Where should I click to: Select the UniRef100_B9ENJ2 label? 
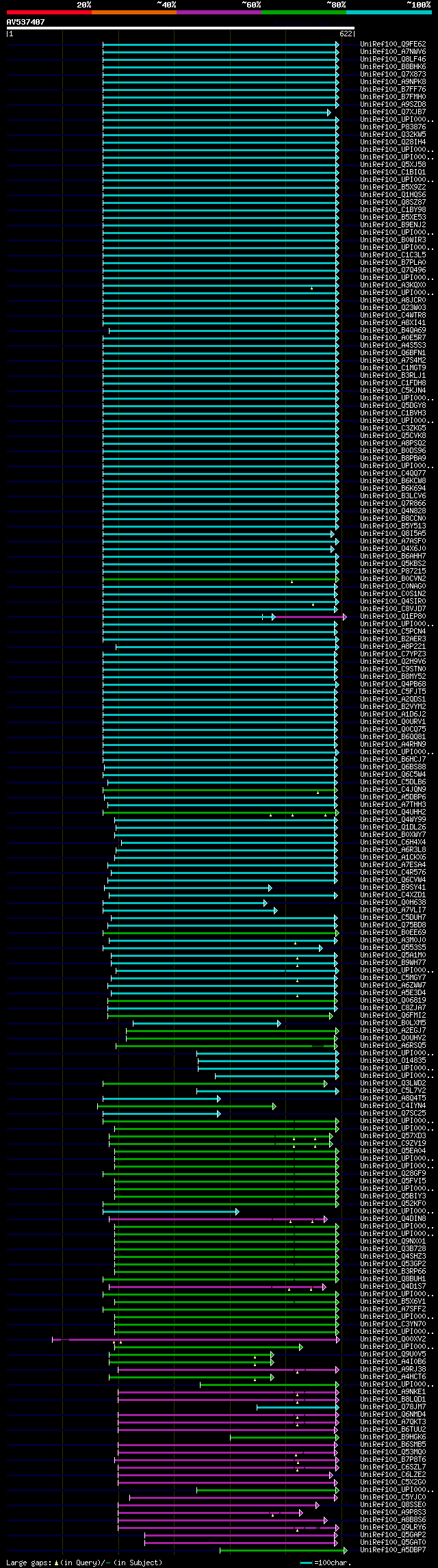393,225
